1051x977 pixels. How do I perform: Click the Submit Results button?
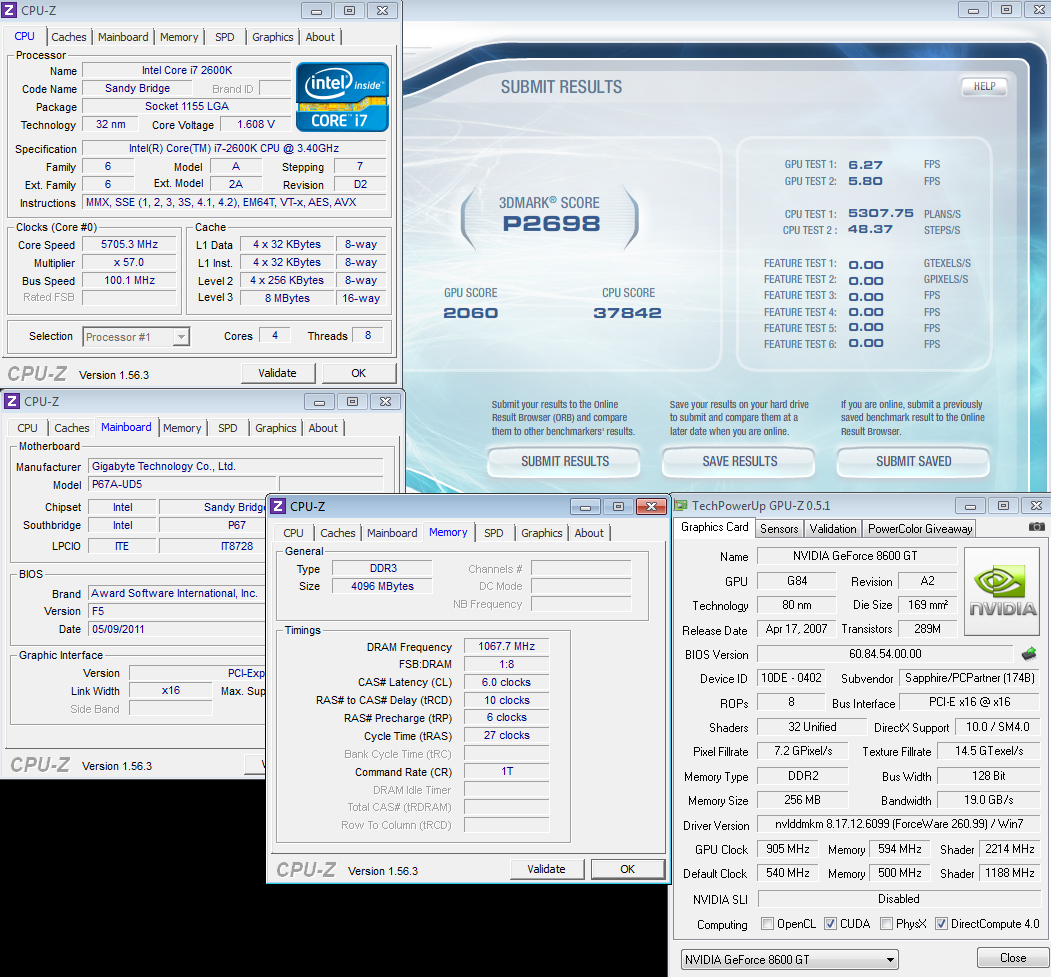click(x=564, y=461)
